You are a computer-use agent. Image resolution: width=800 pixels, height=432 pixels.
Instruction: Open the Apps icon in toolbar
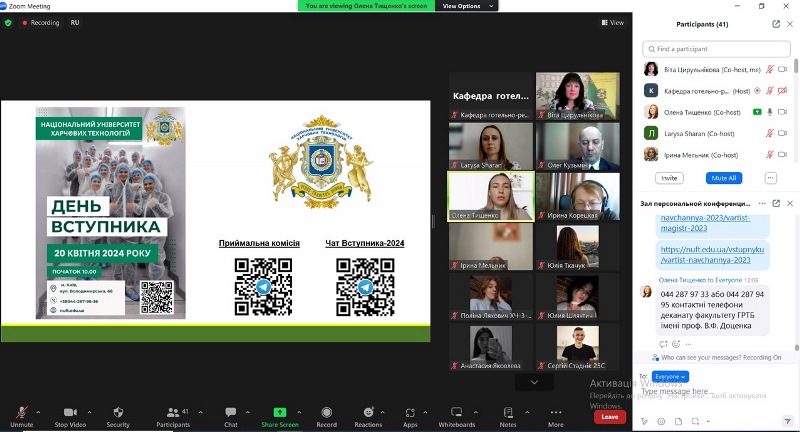(410, 412)
